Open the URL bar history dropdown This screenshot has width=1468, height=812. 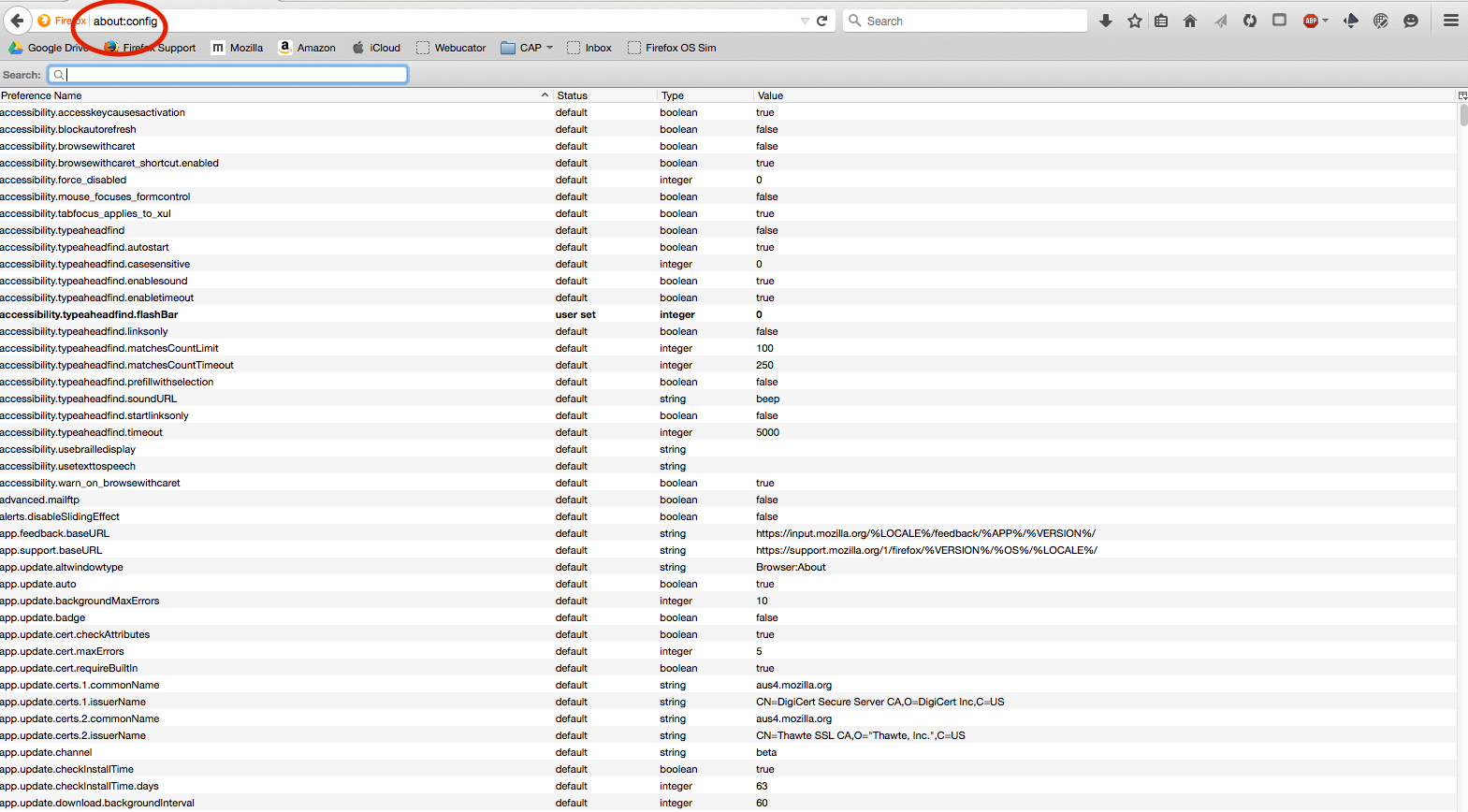click(805, 21)
